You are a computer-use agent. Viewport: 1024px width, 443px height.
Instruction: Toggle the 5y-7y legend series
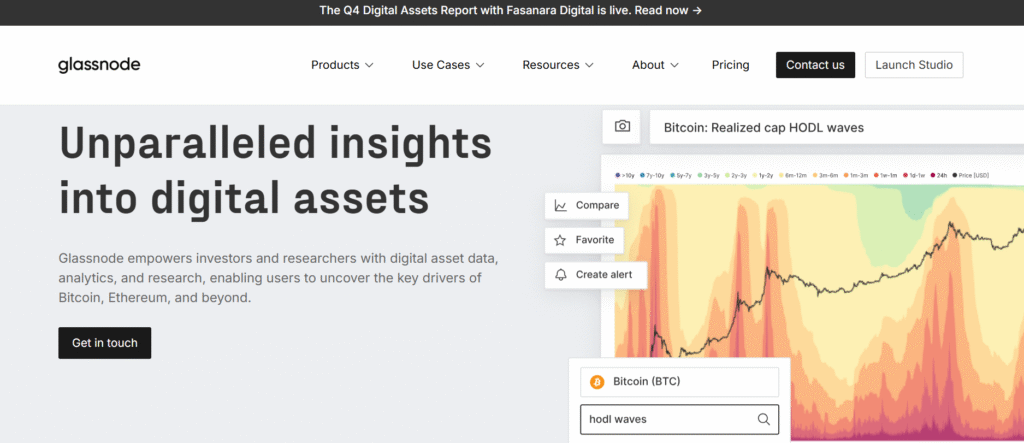pos(680,175)
